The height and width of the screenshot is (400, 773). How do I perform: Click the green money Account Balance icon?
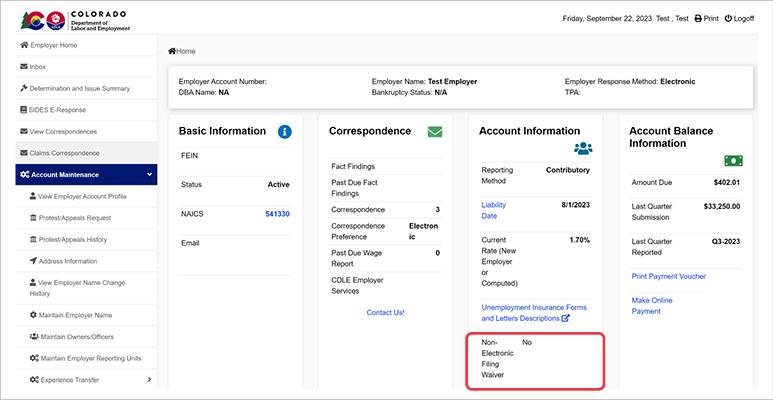click(735, 160)
